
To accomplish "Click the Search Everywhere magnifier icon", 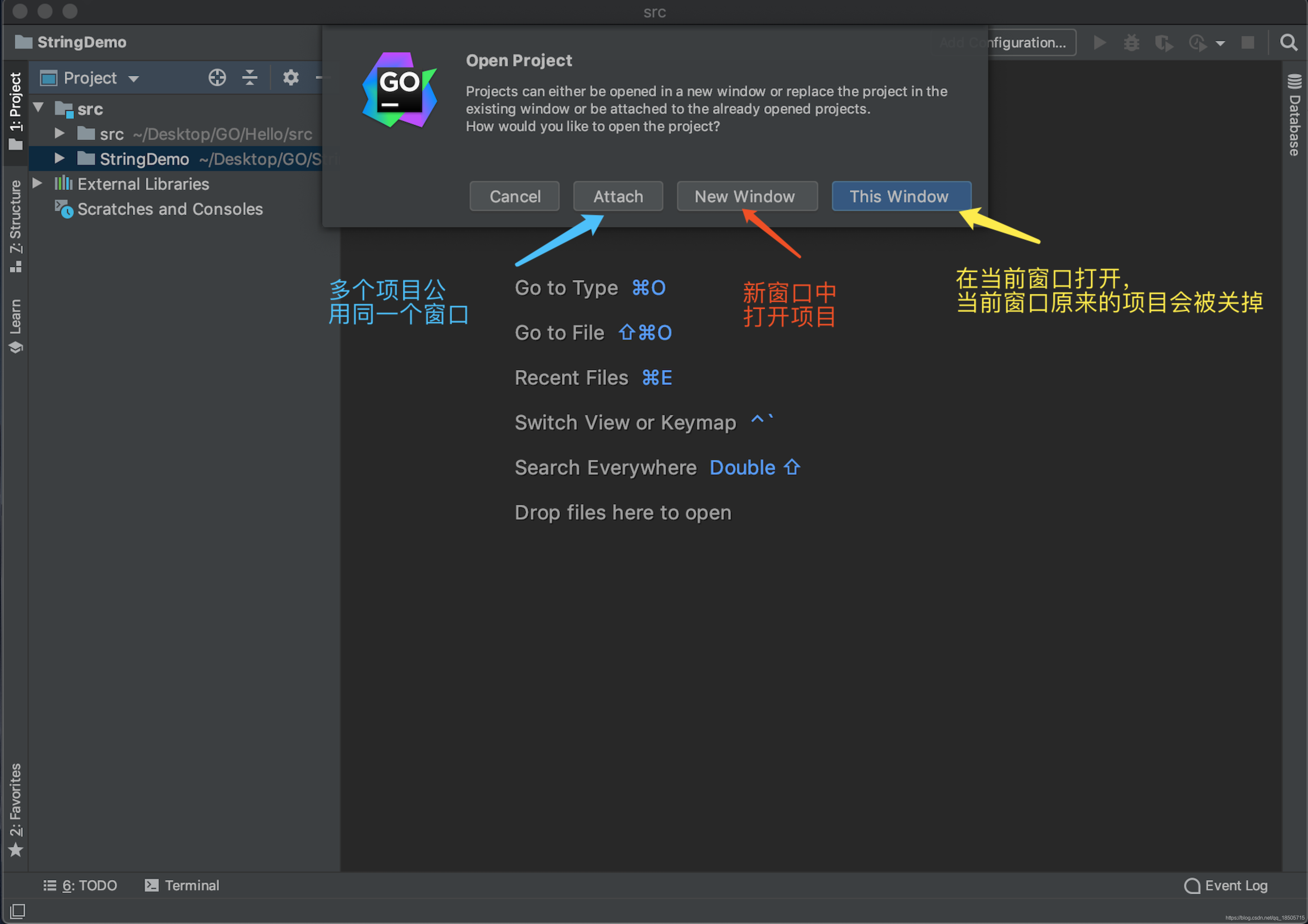I will tap(1289, 43).
